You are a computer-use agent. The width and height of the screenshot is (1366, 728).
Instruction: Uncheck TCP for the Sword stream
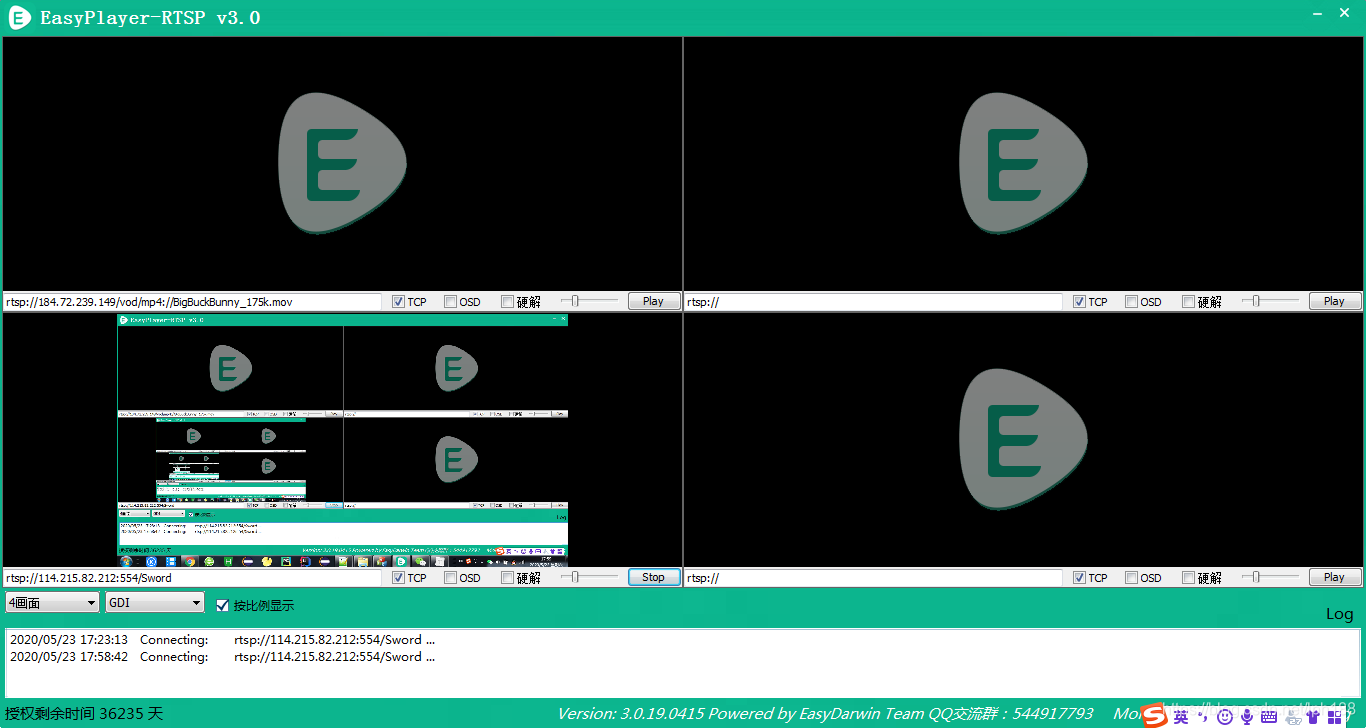[x=398, y=577]
